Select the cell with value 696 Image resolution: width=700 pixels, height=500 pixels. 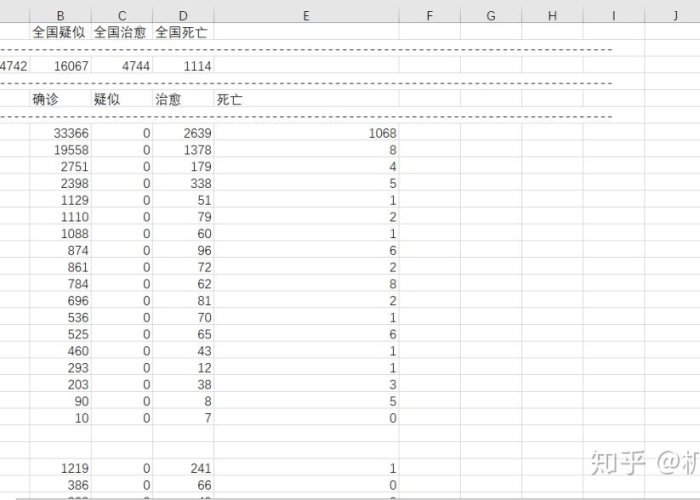click(60, 300)
